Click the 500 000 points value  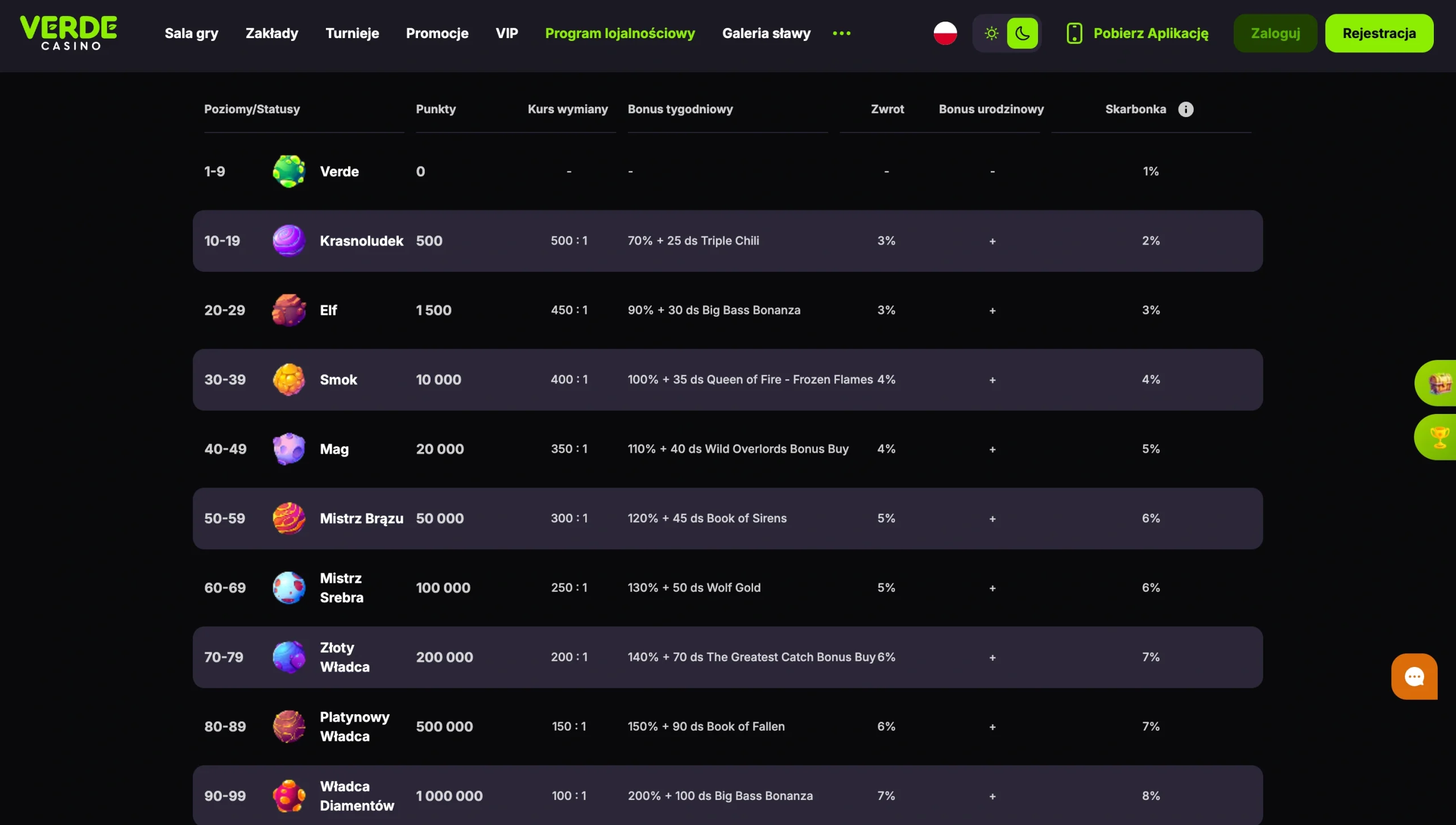coord(444,727)
